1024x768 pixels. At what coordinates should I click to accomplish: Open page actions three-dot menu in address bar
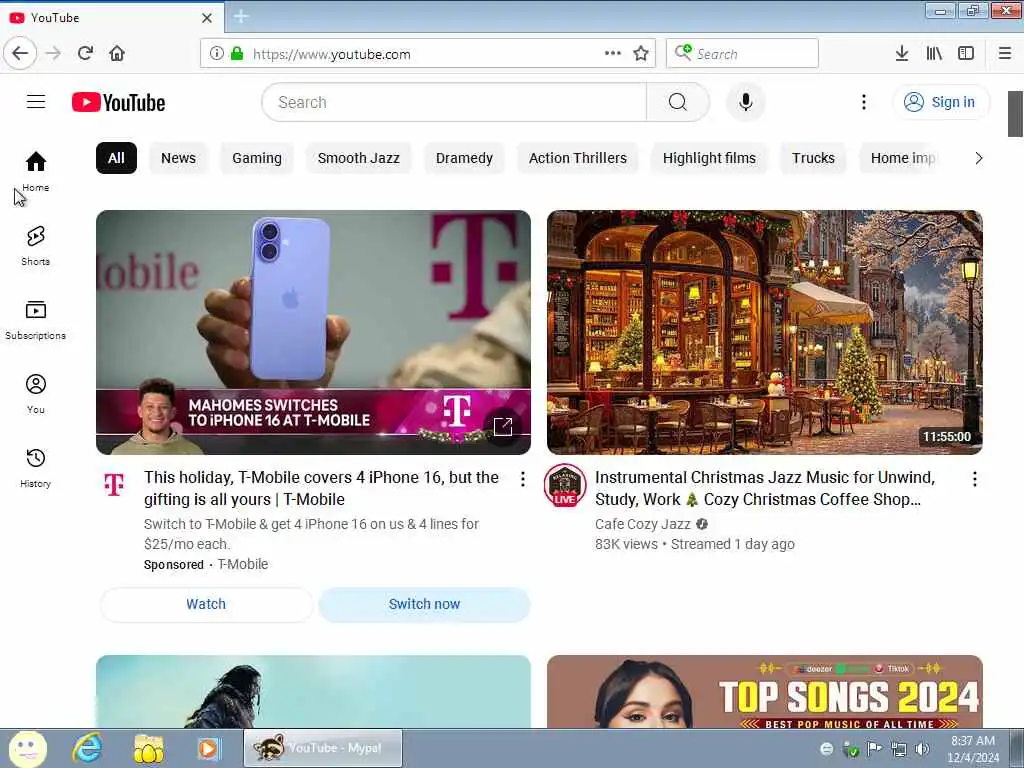(x=613, y=53)
